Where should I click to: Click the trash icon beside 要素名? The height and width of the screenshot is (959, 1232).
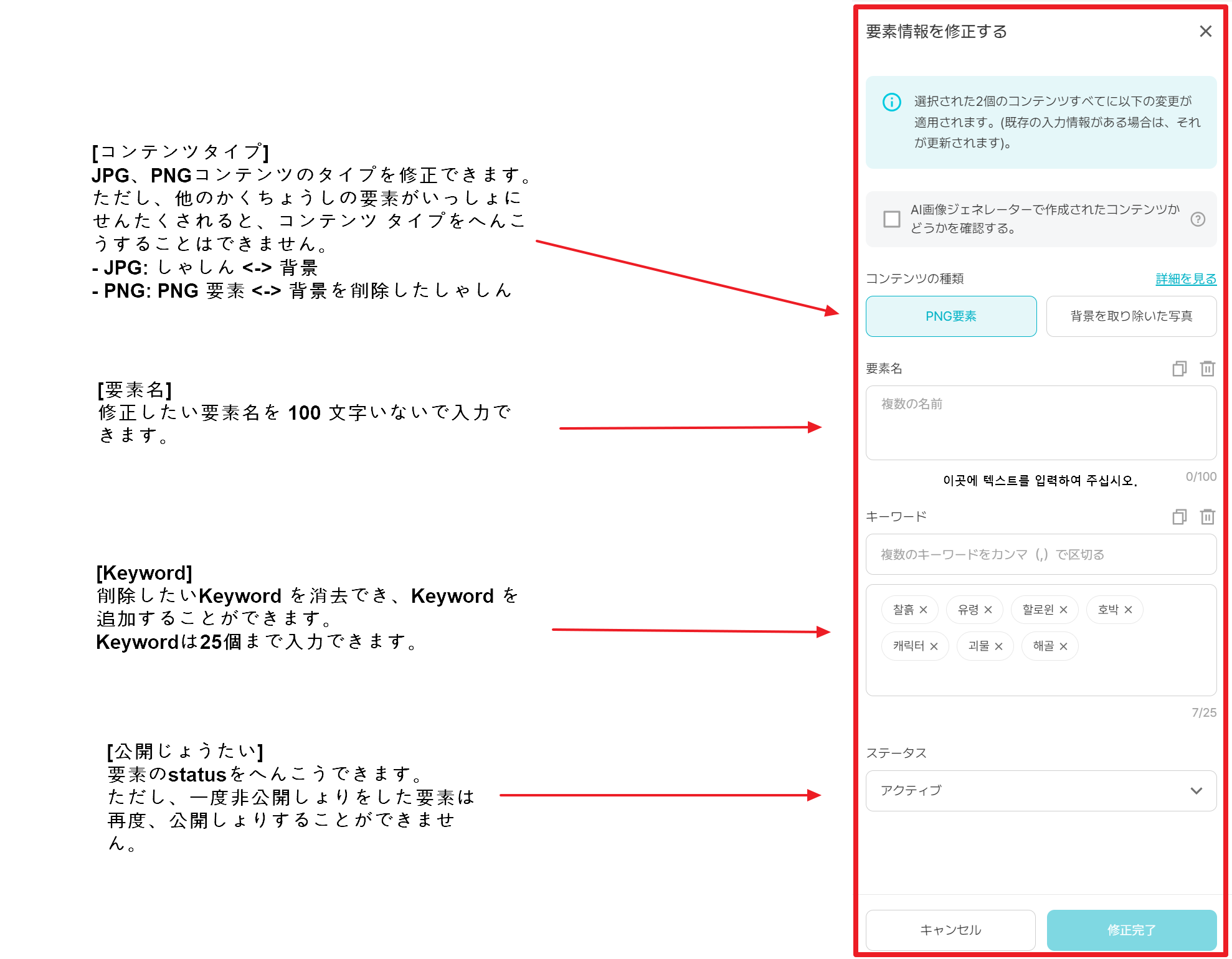(1208, 369)
